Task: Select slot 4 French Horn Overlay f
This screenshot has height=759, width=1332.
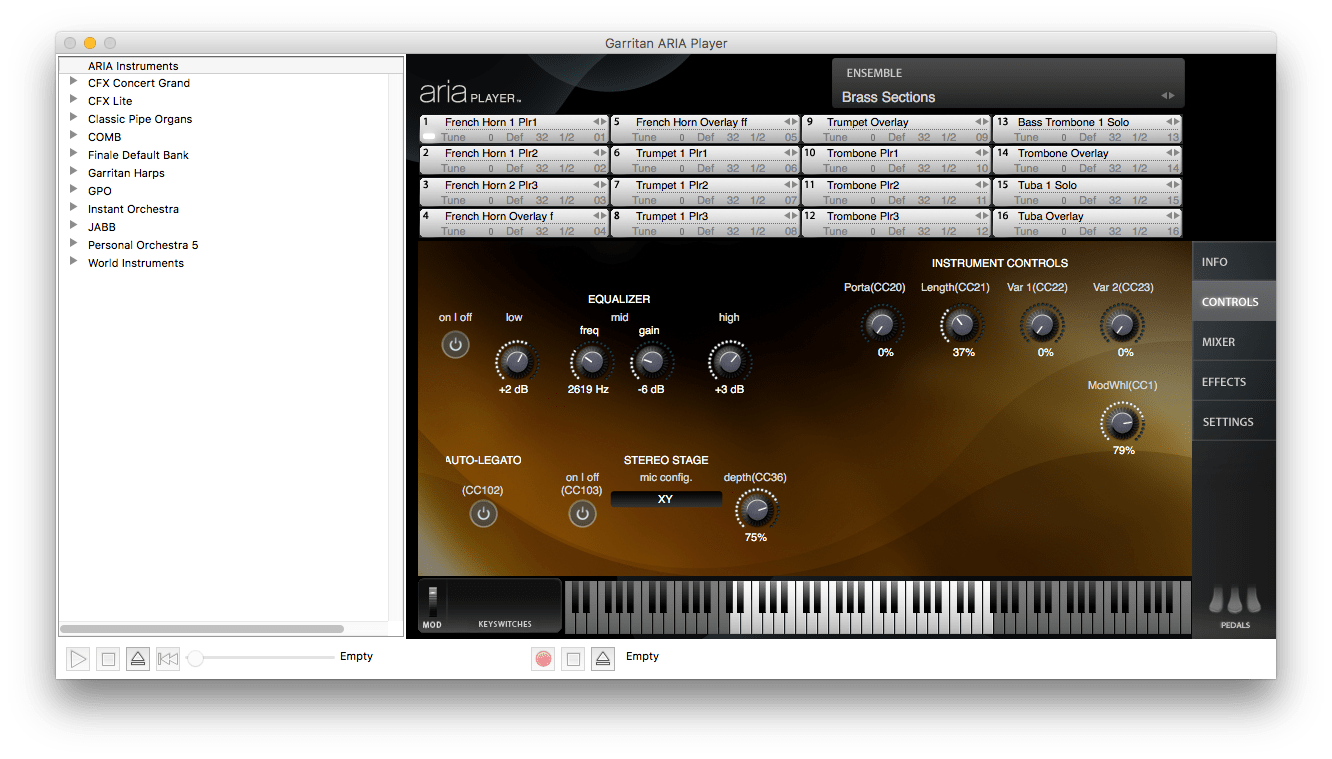Action: pyautogui.click(x=514, y=223)
